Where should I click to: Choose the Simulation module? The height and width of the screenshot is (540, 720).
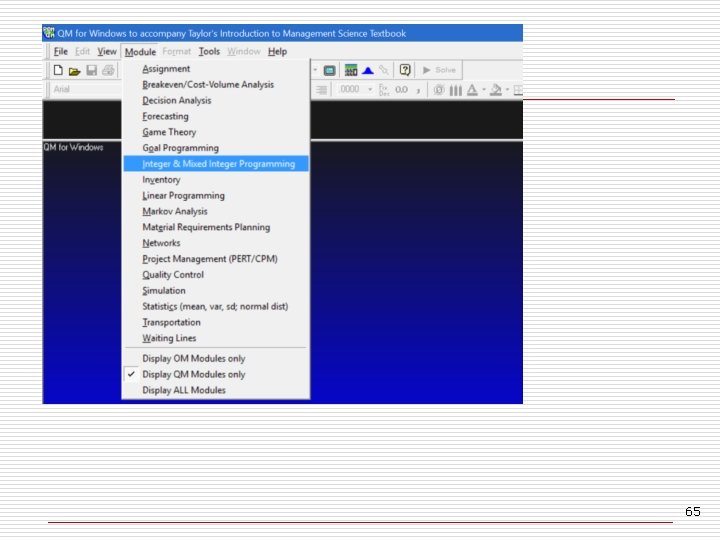(x=216, y=291)
